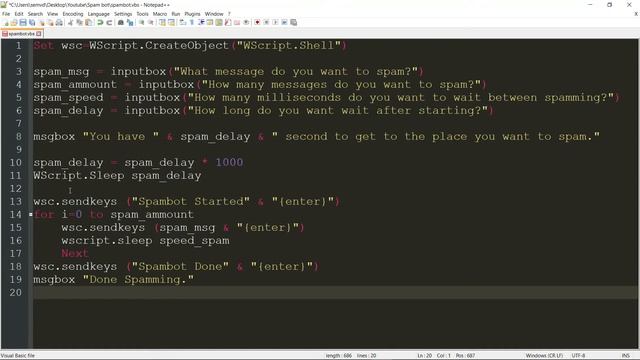Image resolution: width=640 pixels, height=360 pixels.
Task: Save the recorded macro icon
Action: [293, 22]
